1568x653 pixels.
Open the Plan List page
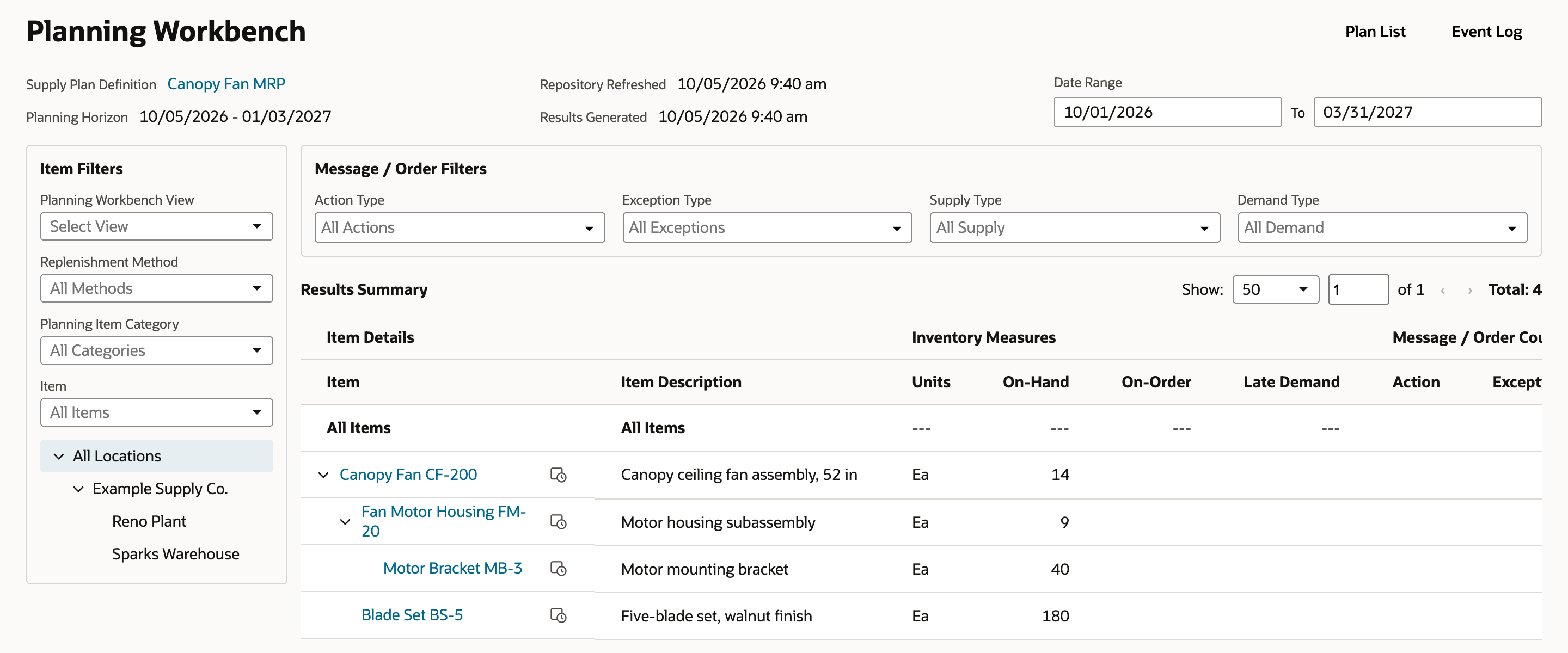pos(1375,32)
